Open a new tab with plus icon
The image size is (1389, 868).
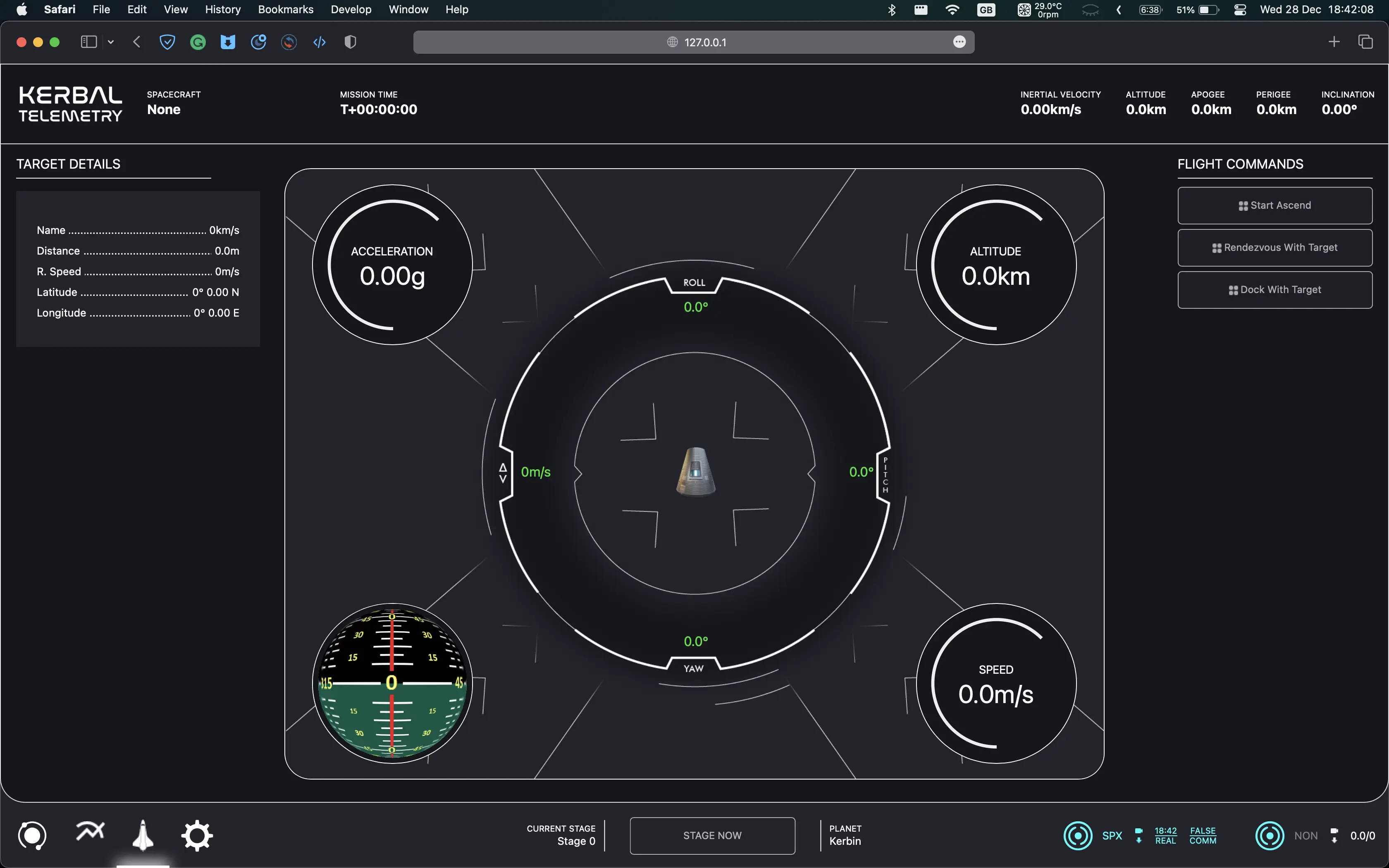1334,42
